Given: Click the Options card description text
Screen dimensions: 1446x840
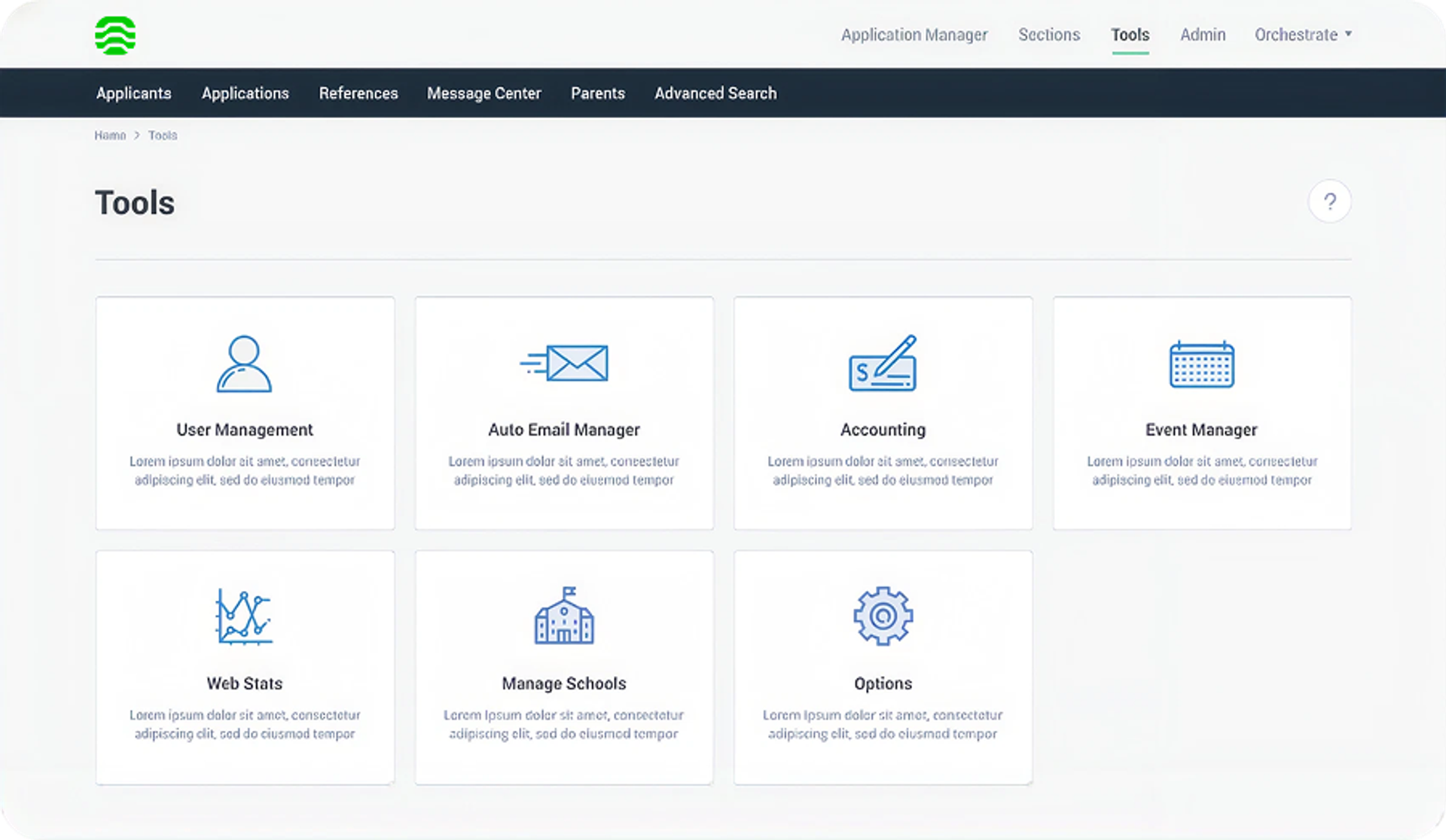Looking at the screenshot, I should pyautogui.click(x=883, y=724).
